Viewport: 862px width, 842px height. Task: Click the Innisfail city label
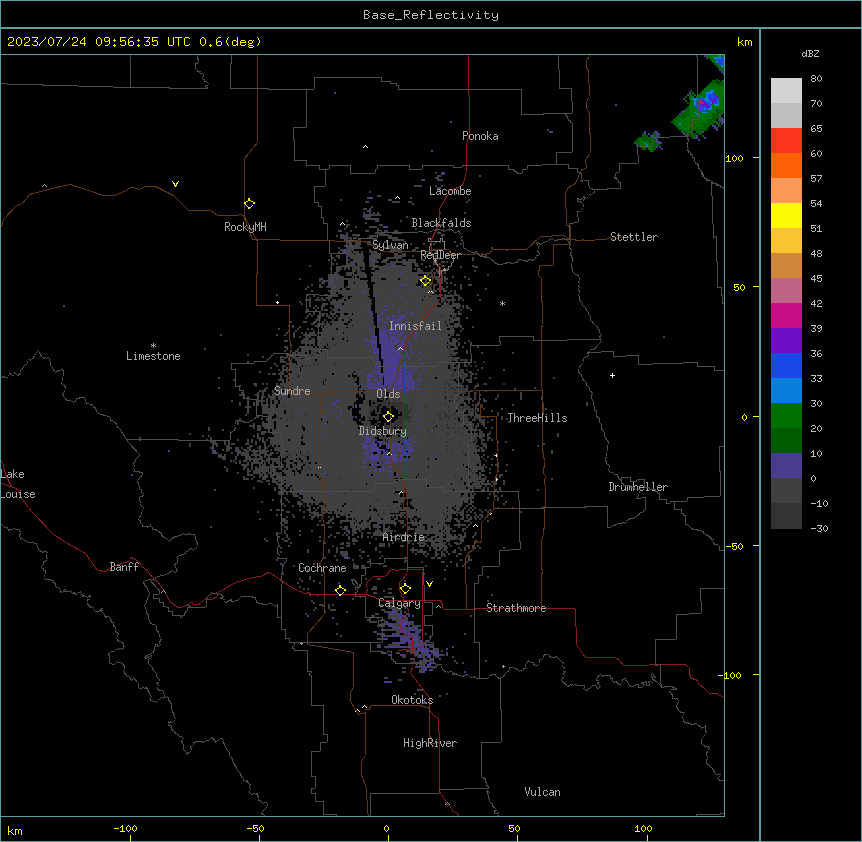pyautogui.click(x=415, y=326)
